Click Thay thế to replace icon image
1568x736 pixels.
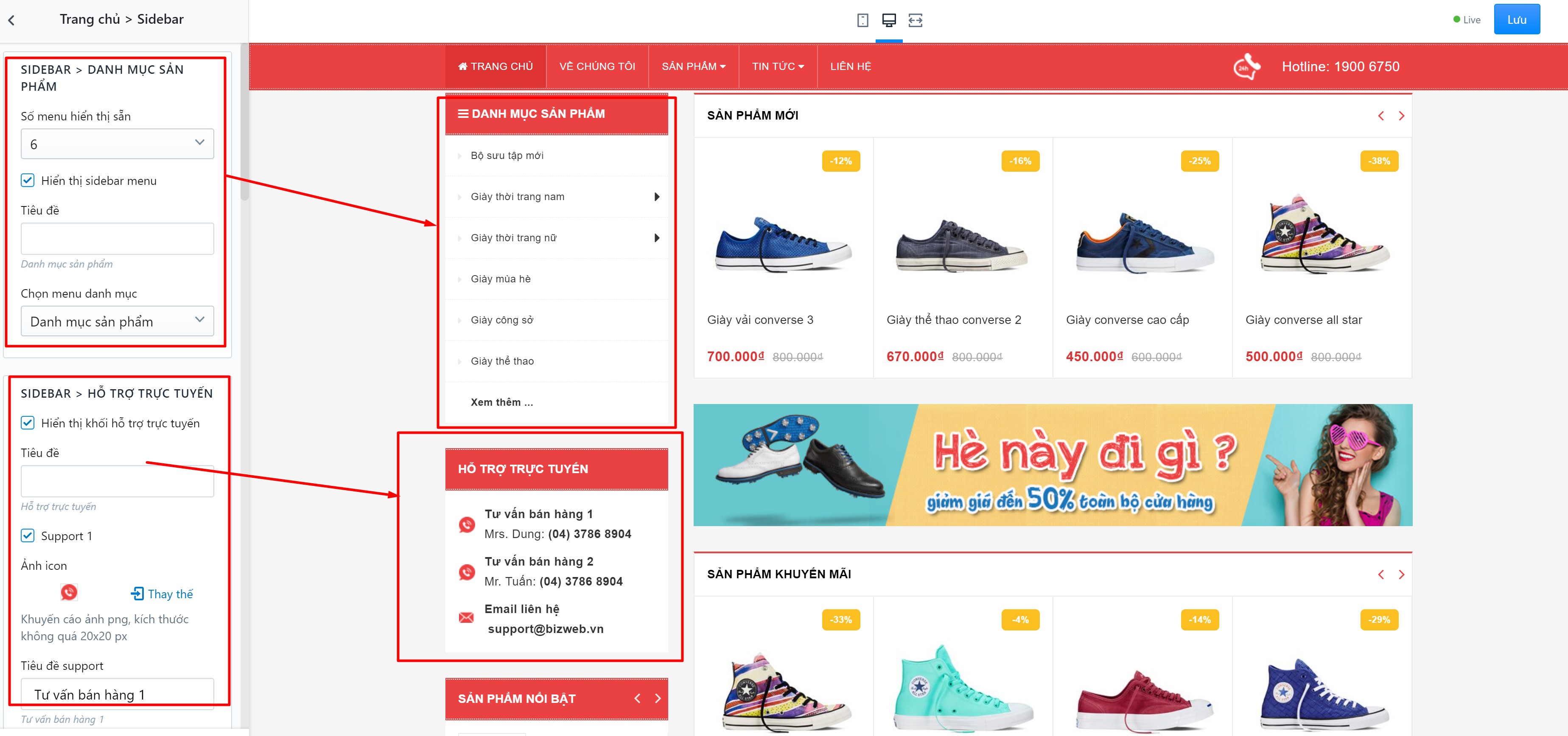click(162, 594)
